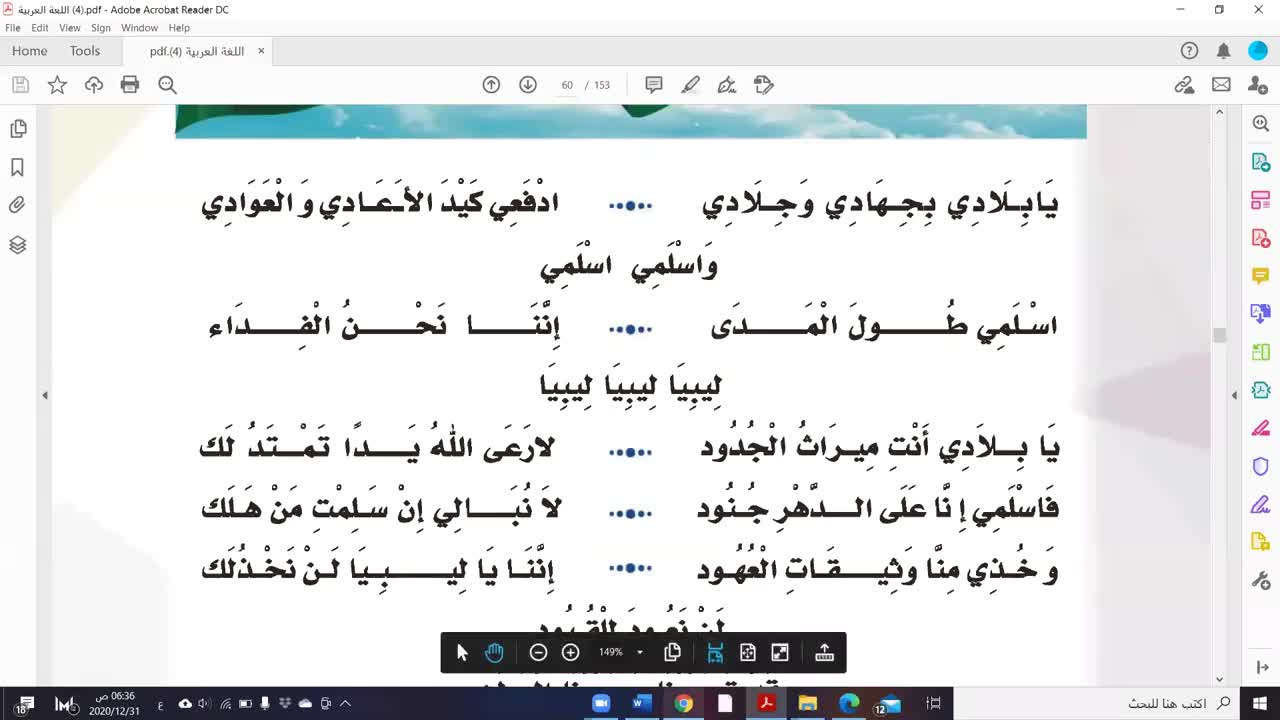Zoom in with the plus button
Viewport: 1280px width, 720px height.
click(x=571, y=653)
